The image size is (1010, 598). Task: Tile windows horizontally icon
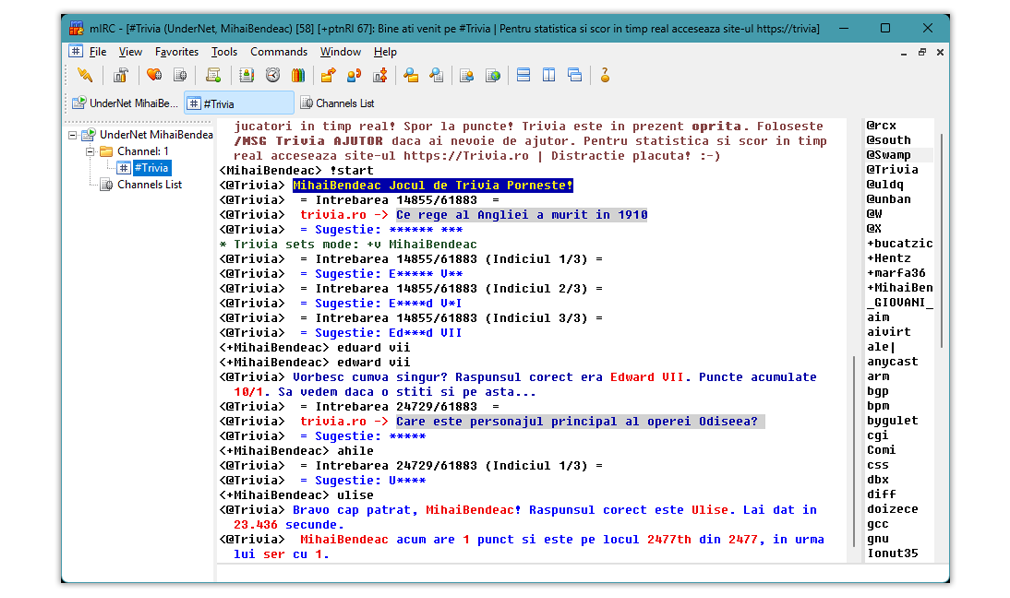coord(524,75)
